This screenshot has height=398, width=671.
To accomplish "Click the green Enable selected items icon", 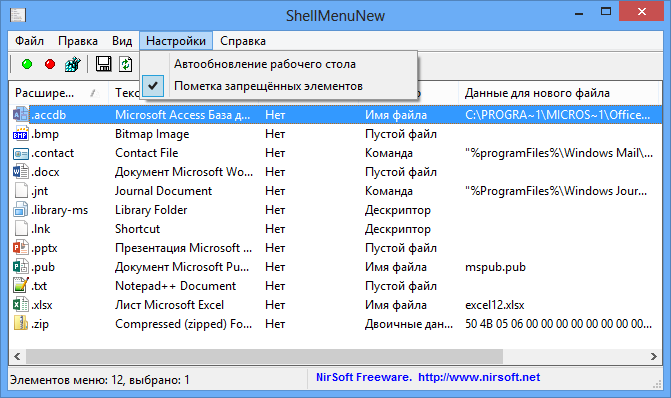I will 27,65.
